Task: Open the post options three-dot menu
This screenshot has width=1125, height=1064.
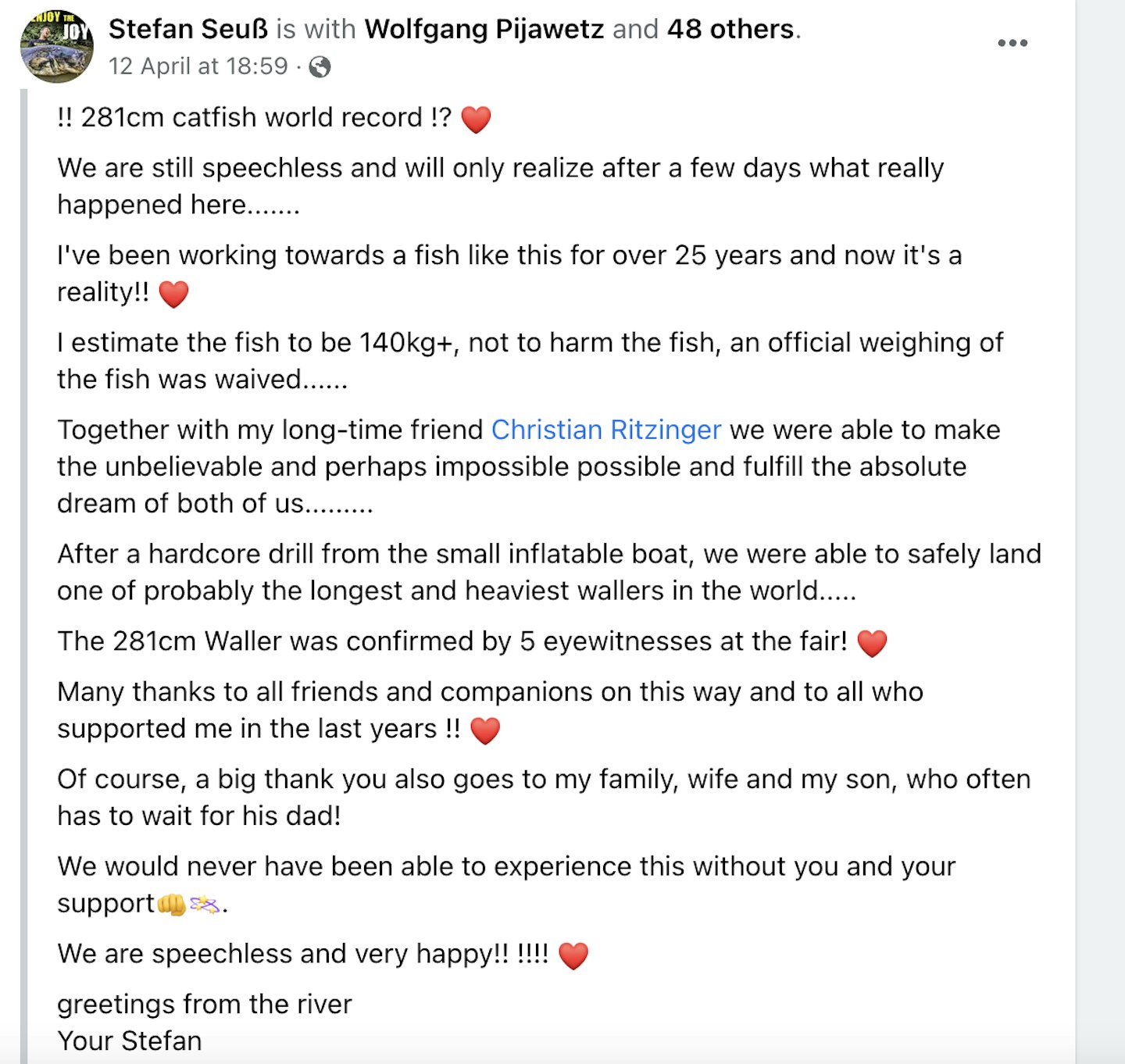Action: point(1012,43)
